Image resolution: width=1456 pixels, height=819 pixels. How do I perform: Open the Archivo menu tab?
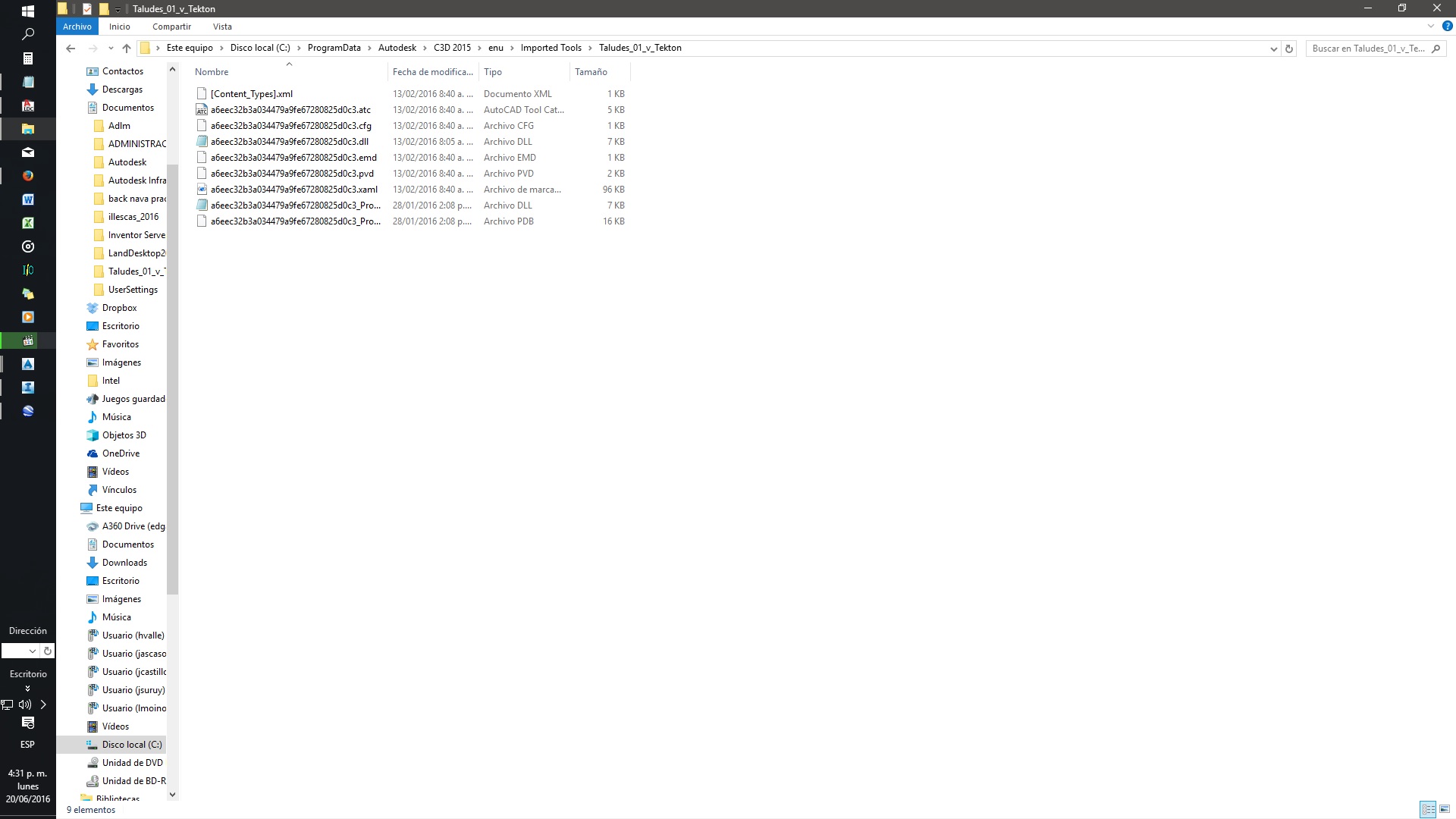click(x=77, y=27)
